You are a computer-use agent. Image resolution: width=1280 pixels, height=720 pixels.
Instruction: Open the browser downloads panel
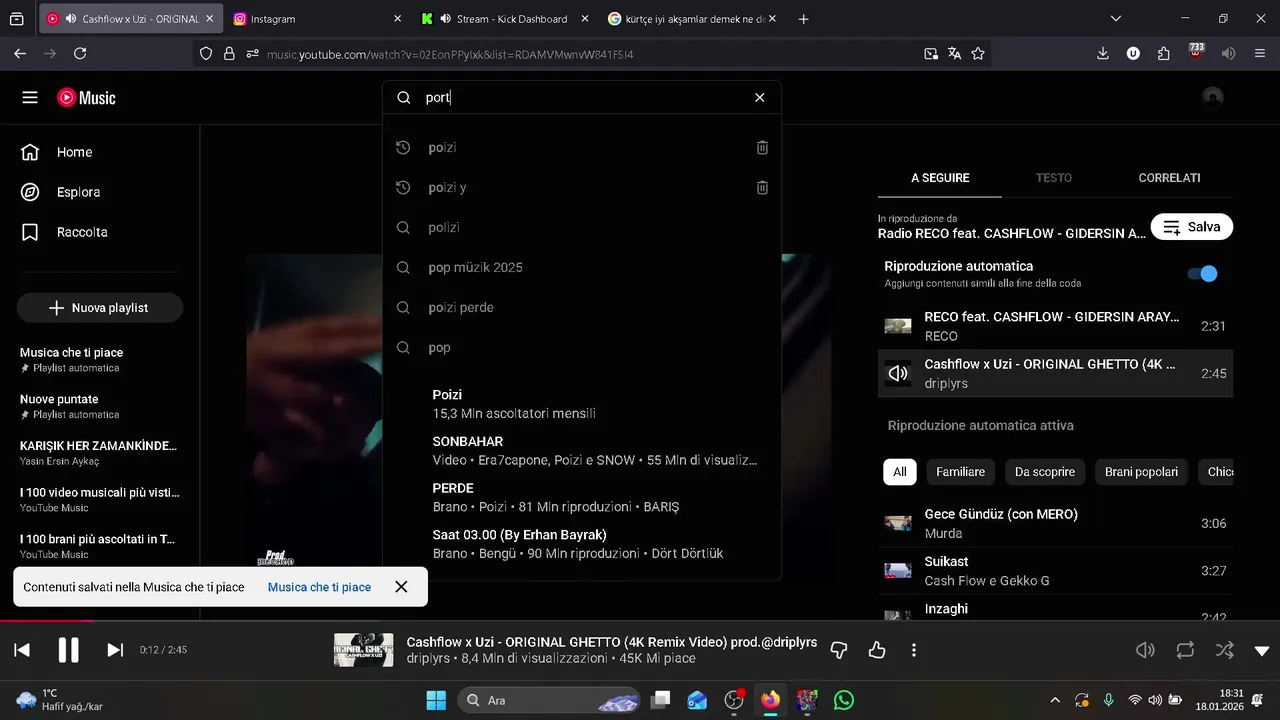1103,54
